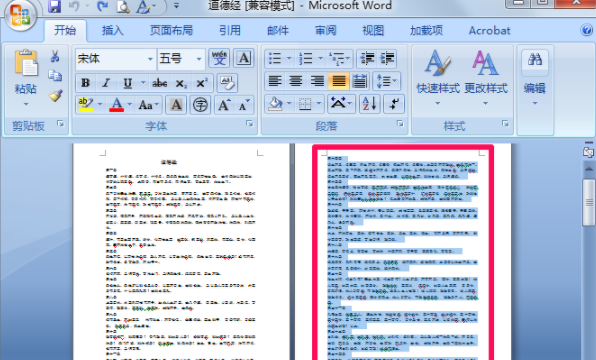The image size is (596, 360).
Task: Copy selection with copy icon
Action: [55, 76]
